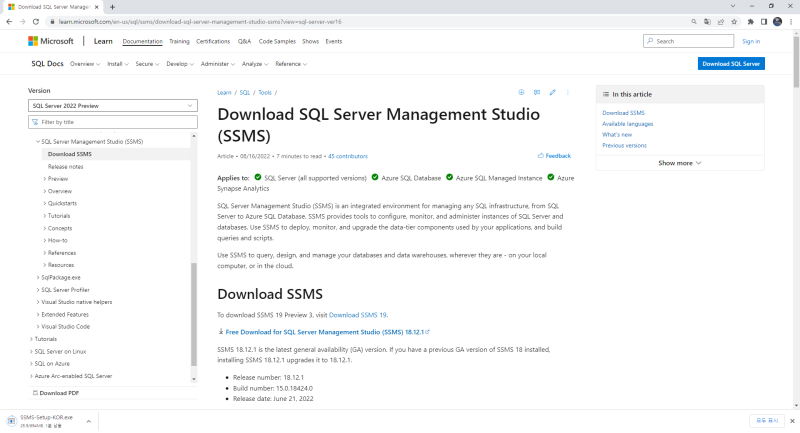Open the Certifications tab
This screenshot has height=433, width=800.
[213, 41]
